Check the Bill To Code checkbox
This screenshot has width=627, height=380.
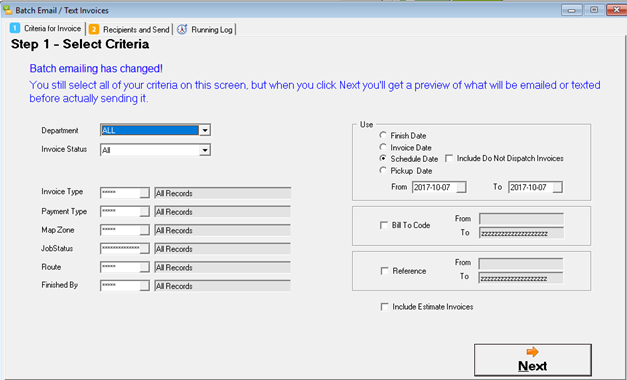pos(384,225)
